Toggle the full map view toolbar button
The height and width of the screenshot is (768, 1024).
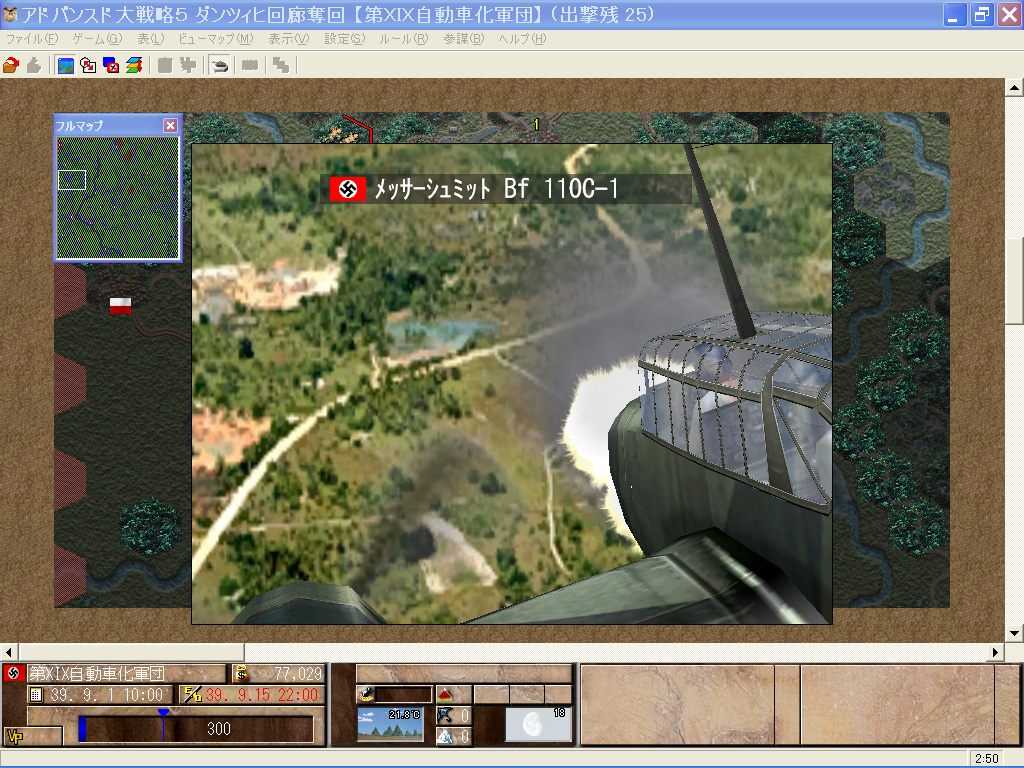65,66
